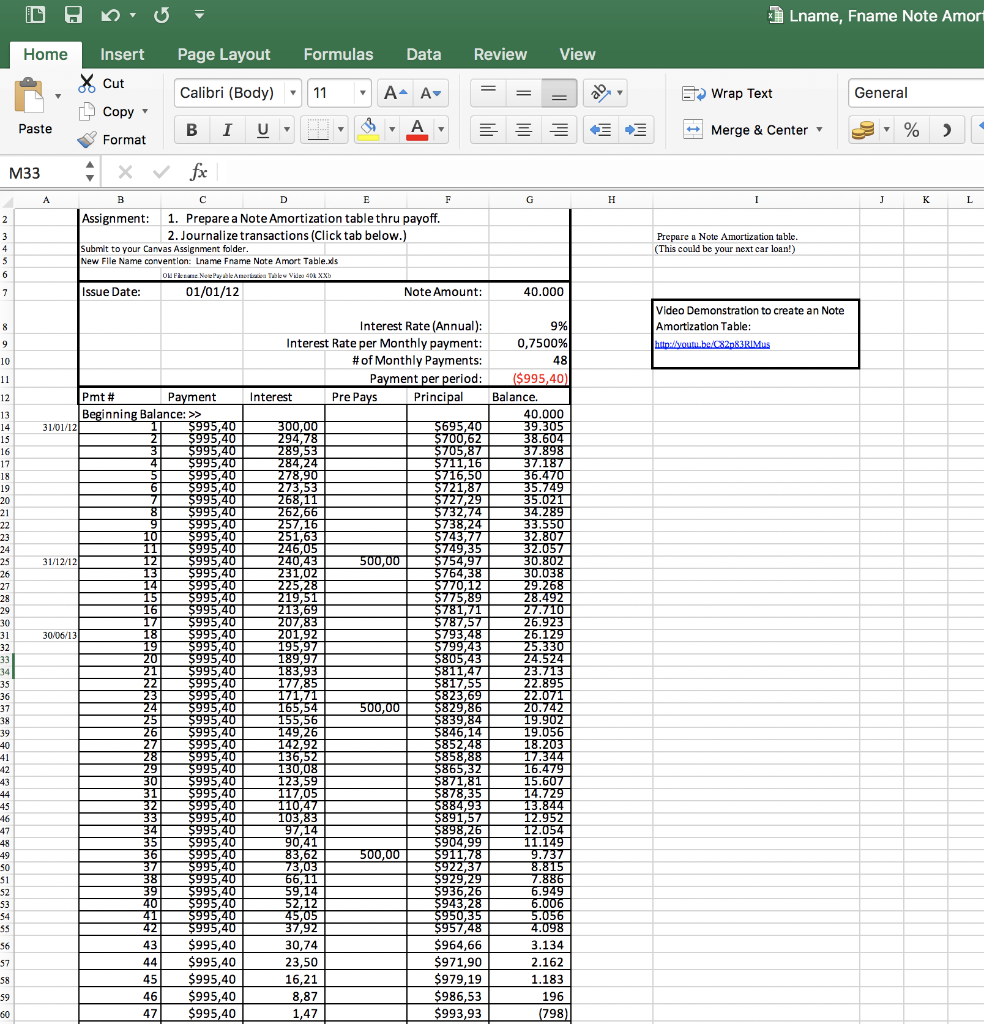Increase font size with the large A button

[395, 93]
